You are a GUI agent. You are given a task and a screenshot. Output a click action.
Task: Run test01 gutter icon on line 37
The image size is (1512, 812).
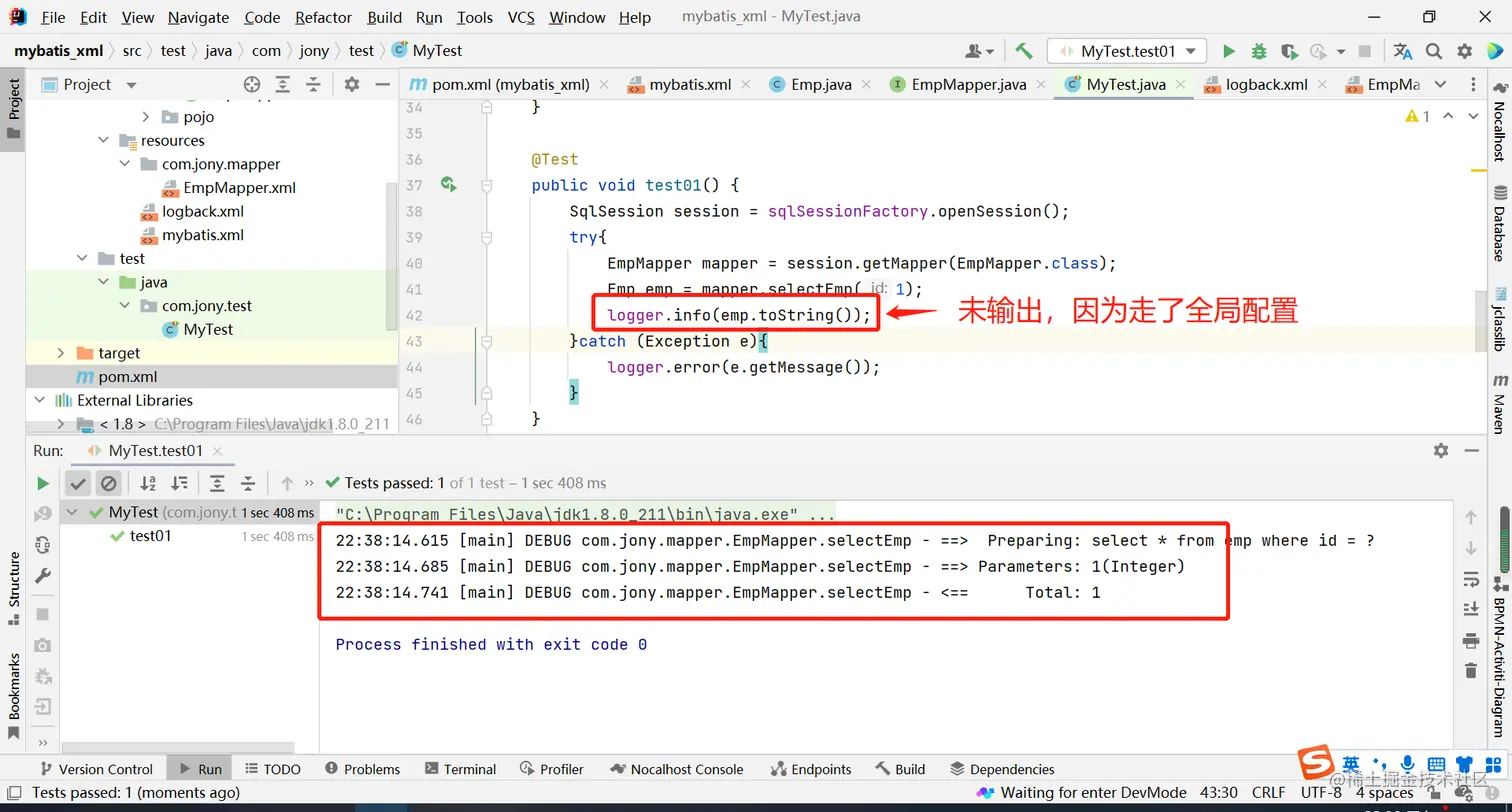pyautogui.click(x=448, y=184)
